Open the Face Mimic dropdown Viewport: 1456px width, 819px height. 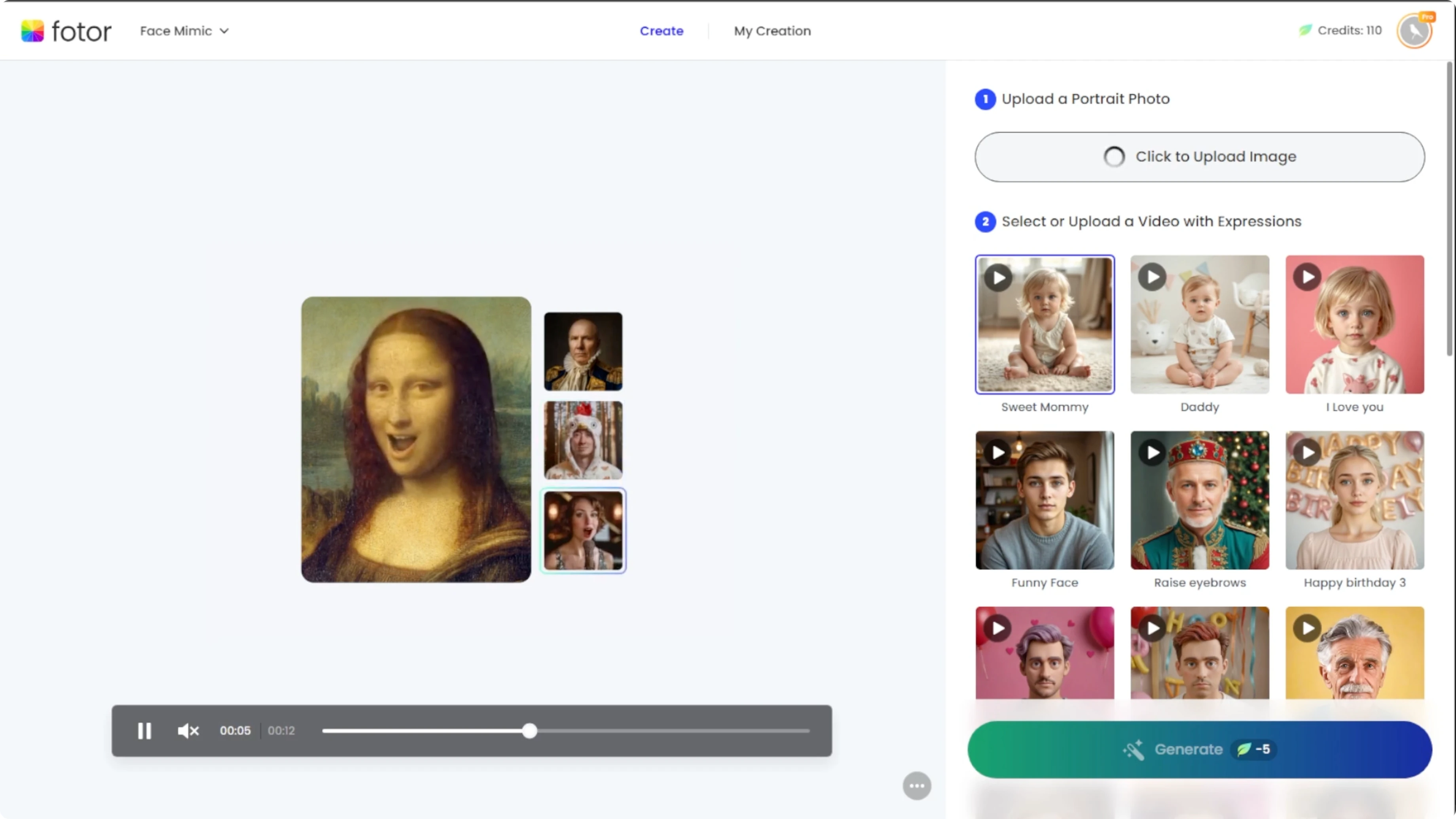pos(184,31)
